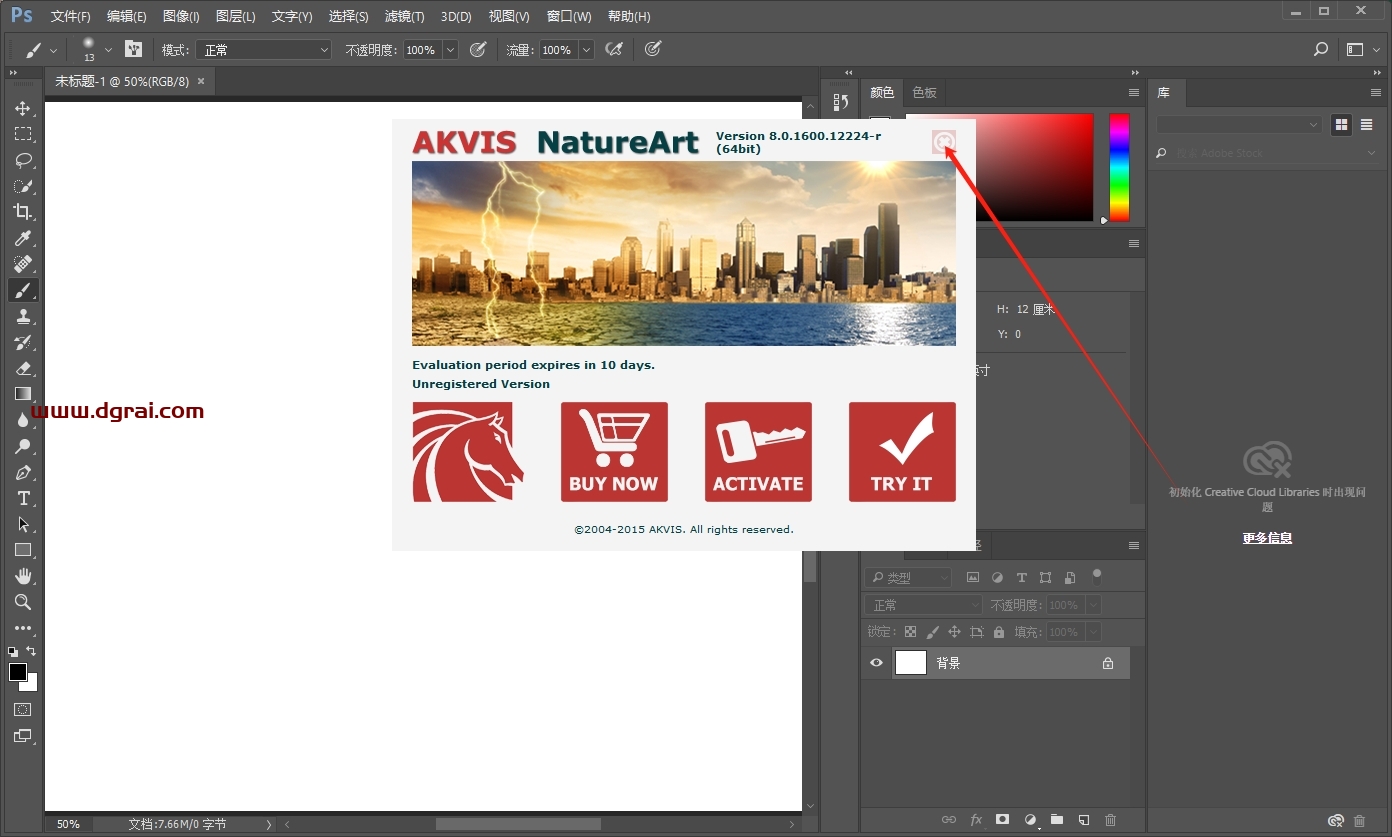Viewport: 1392px width, 837px height.
Task: Open the 窗口(W) menu
Action: click(x=569, y=17)
